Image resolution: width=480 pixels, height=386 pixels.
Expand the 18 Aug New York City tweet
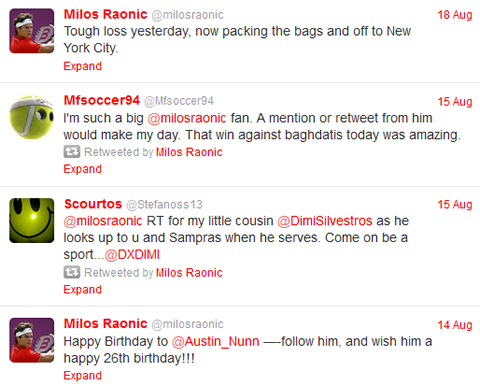point(83,66)
